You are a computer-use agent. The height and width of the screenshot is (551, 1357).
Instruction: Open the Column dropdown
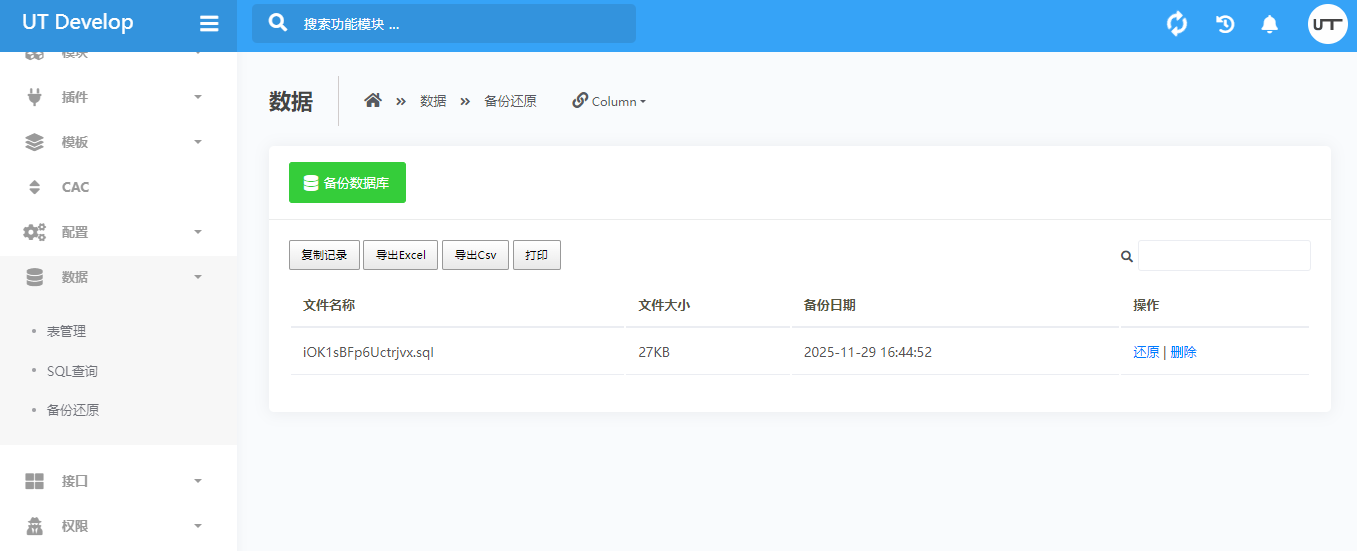coord(609,101)
